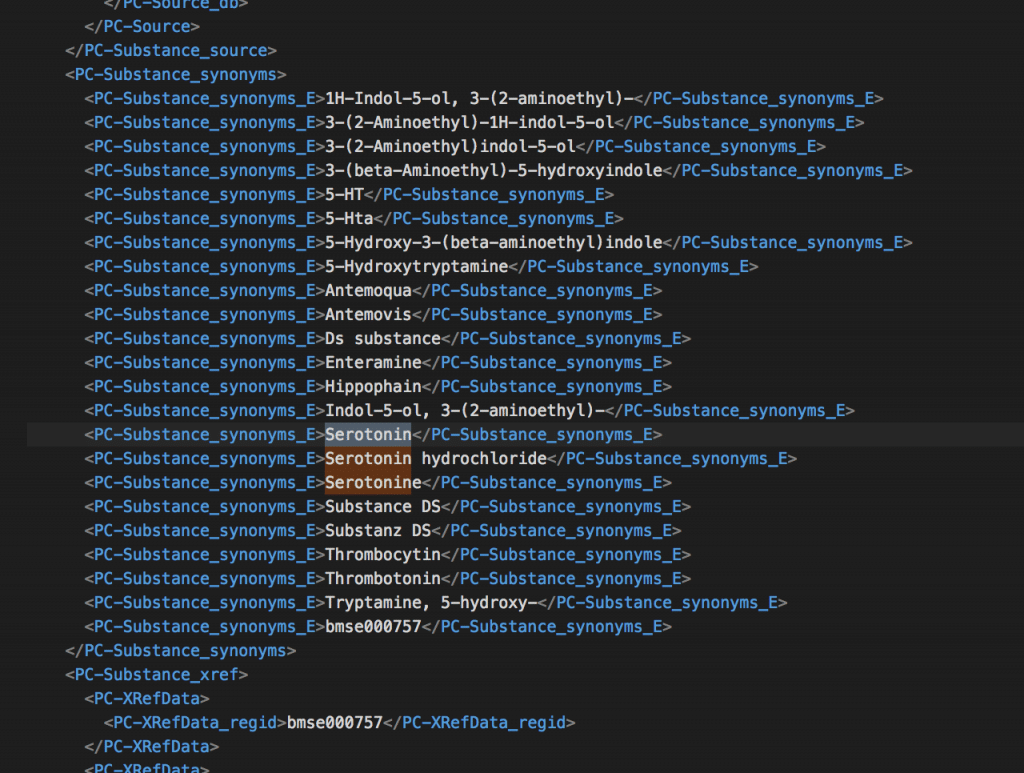
Task: Click '3-(2-Aminoethyl)indol-5-ol' synonym text
Action: (450, 146)
